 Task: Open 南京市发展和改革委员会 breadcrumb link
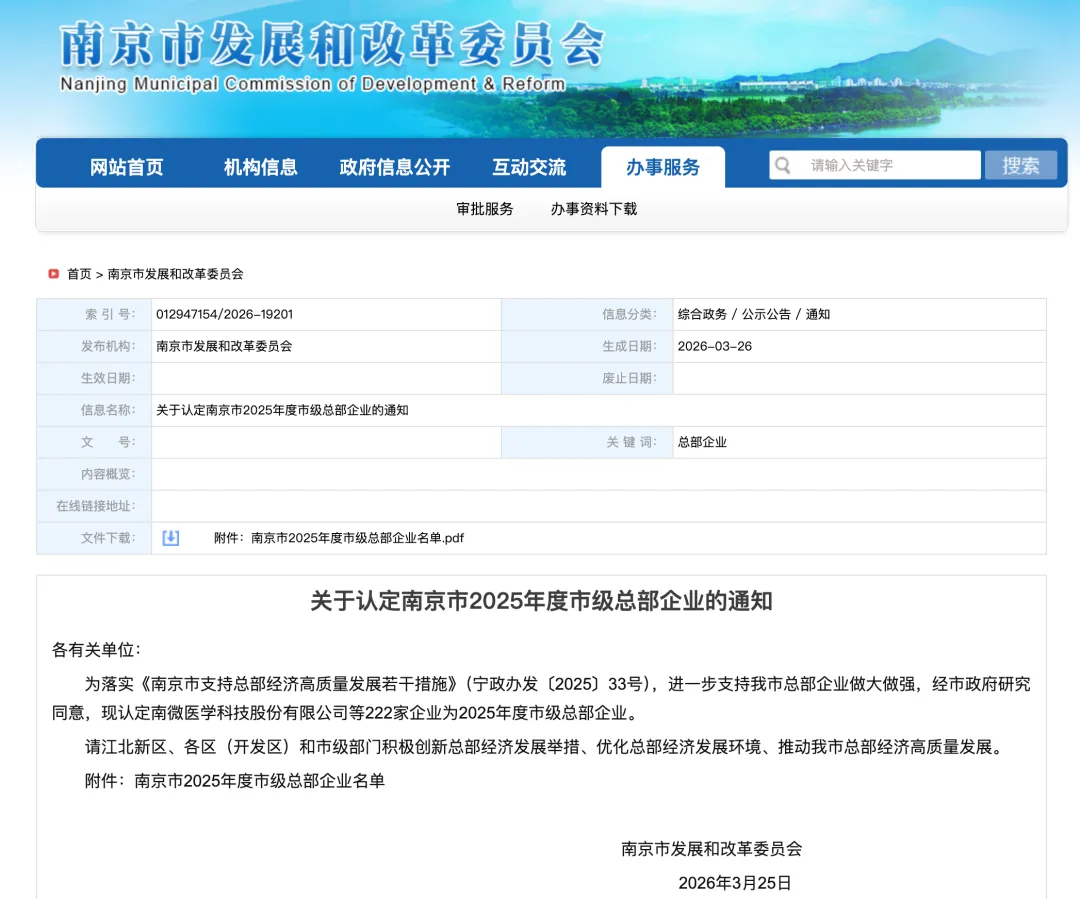[176, 274]
